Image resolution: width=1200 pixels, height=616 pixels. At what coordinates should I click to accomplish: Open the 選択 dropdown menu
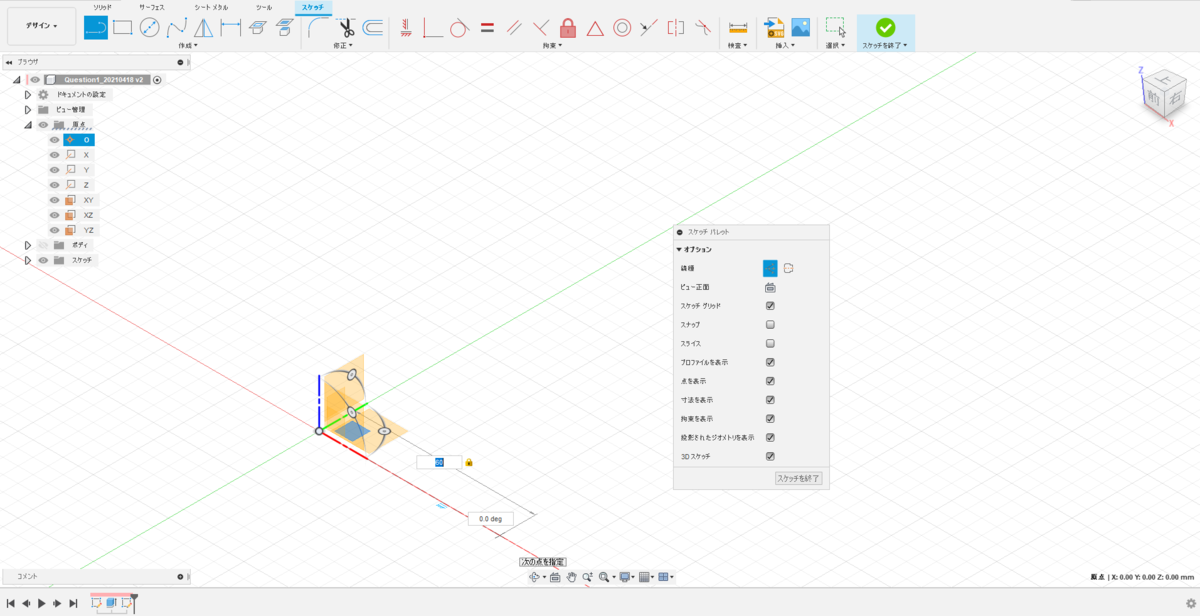coord(837,45)
